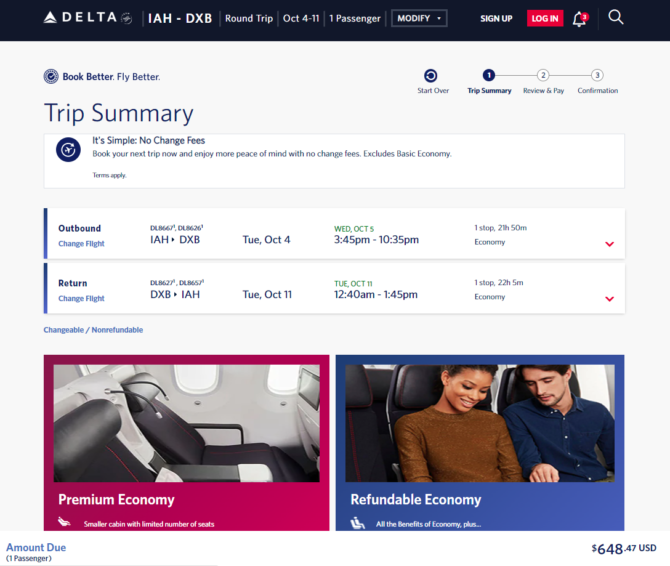This screenshot has height=566, width=670.
Task: Click the No Change Fees plane icon
Action: coord(68,150)
